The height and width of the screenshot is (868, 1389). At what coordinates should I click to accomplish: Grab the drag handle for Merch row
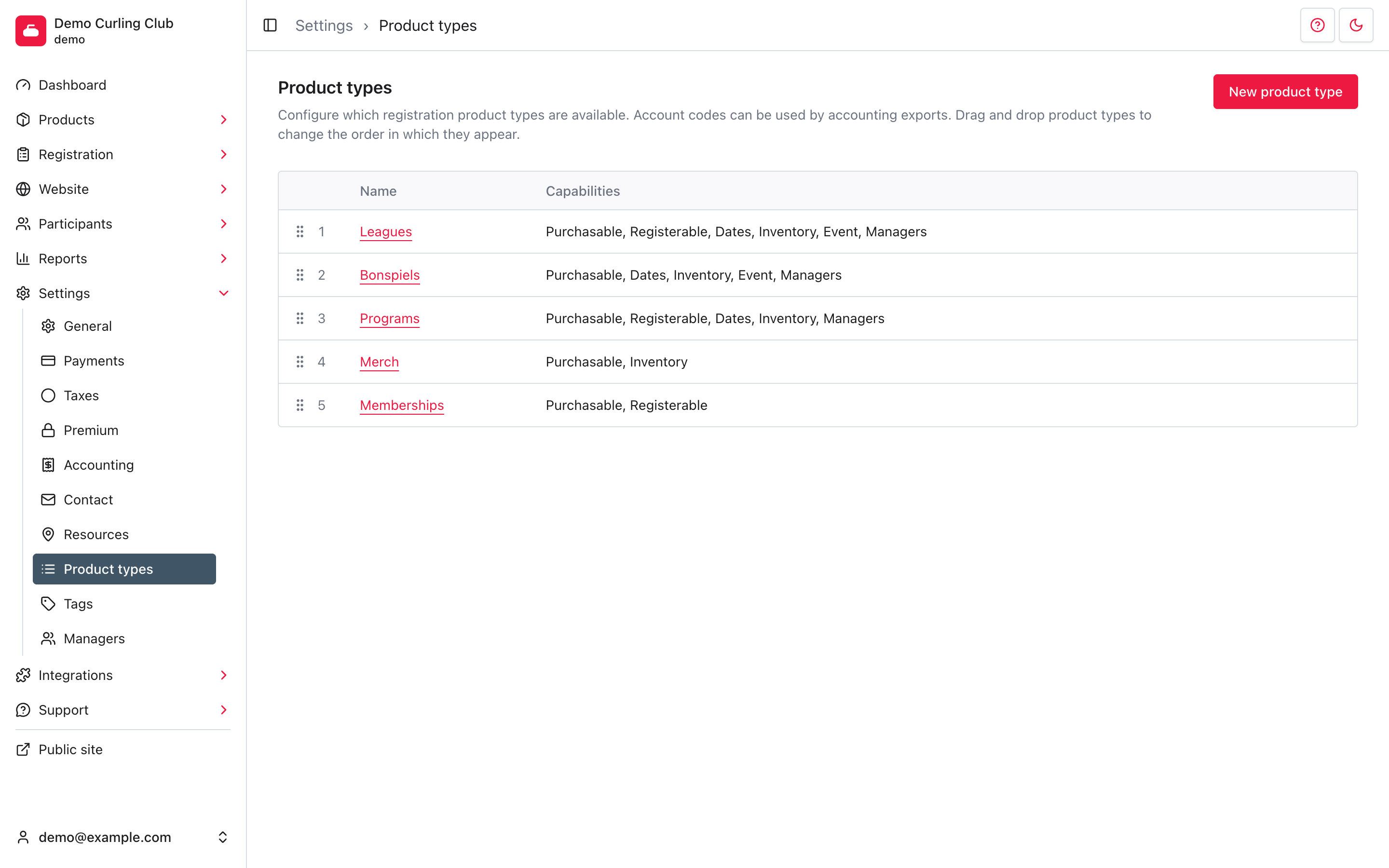point(300,362)
